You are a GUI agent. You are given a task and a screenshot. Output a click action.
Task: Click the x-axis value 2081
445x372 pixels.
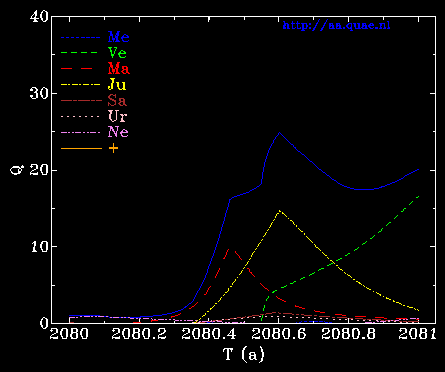tap(417, 334)
